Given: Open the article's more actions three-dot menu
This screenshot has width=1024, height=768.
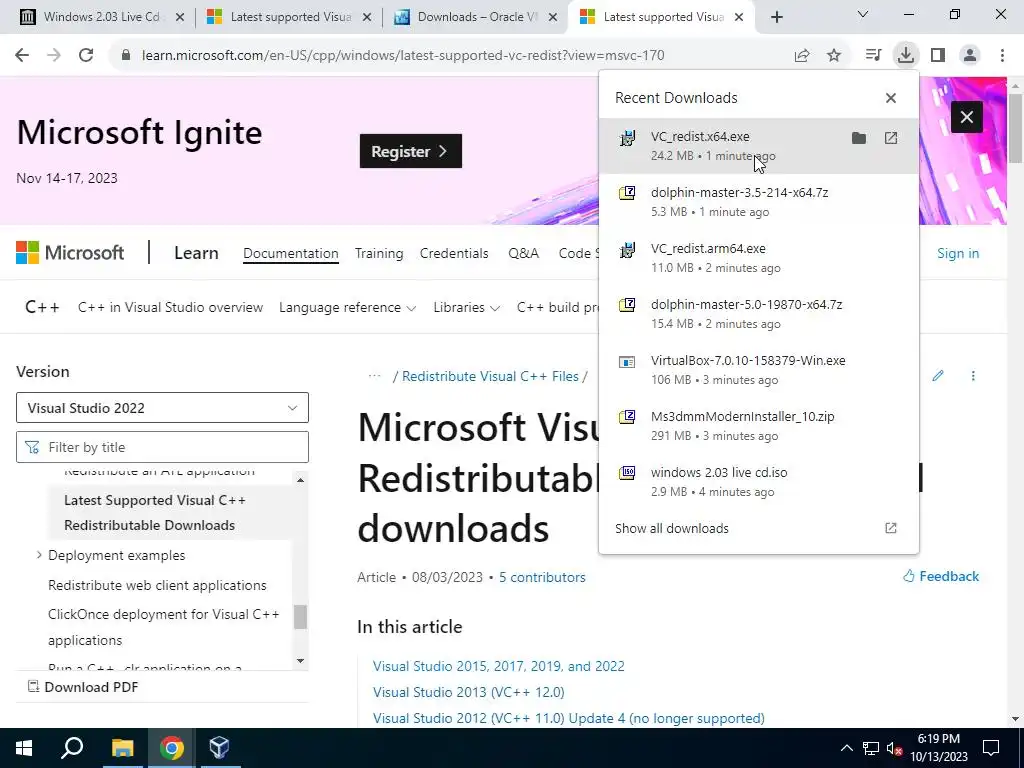Looking at the screenshot, I should click(973, 376).
